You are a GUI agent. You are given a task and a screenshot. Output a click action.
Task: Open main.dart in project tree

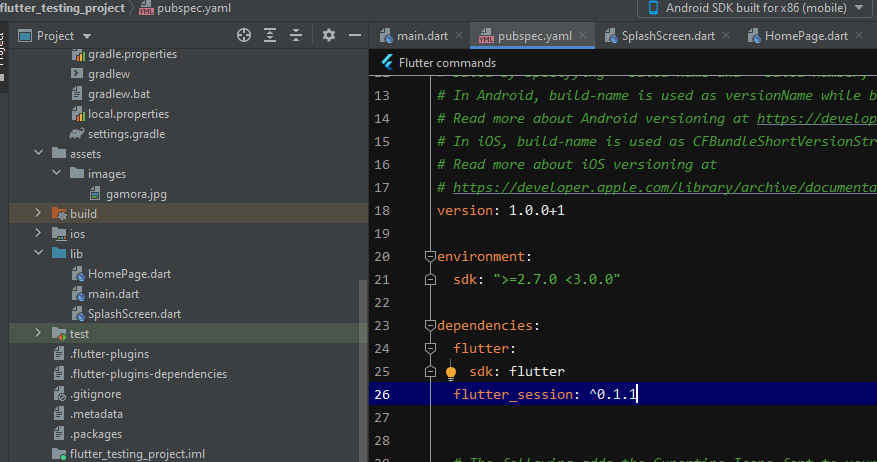click(114, 294)
